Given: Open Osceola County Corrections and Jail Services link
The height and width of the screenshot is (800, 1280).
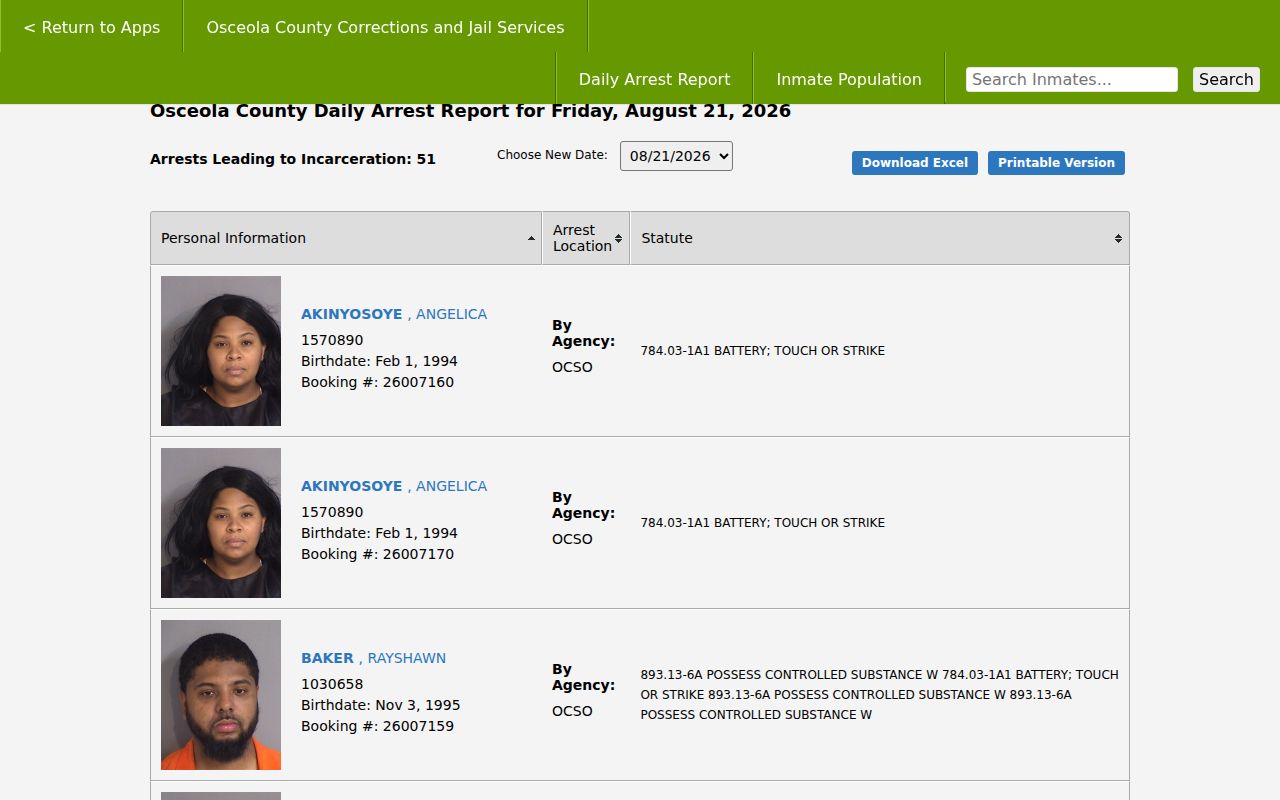Looking at the screenshot, I should [385, 27].
